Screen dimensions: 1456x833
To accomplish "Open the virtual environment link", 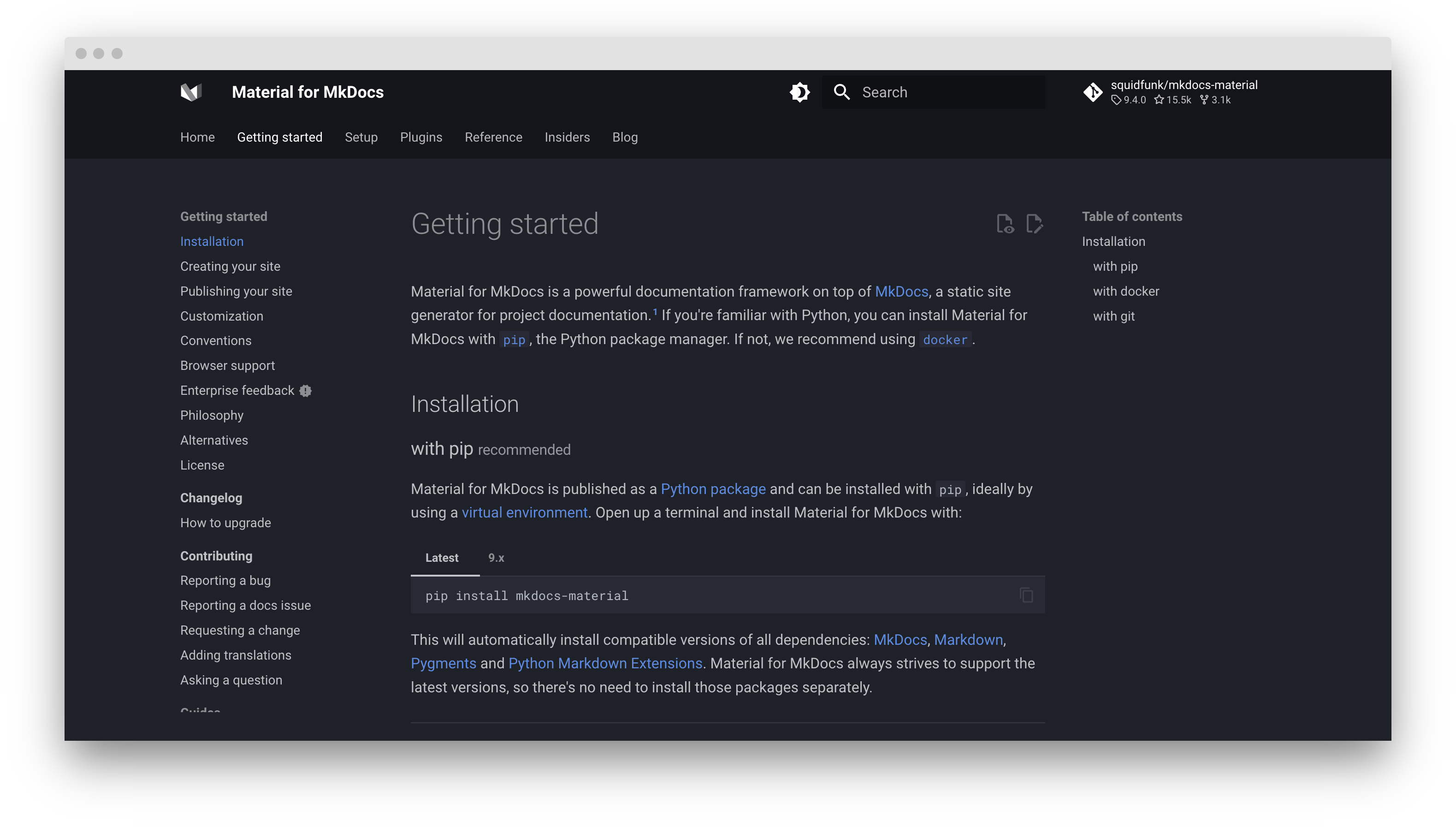I will click(524, 512).
